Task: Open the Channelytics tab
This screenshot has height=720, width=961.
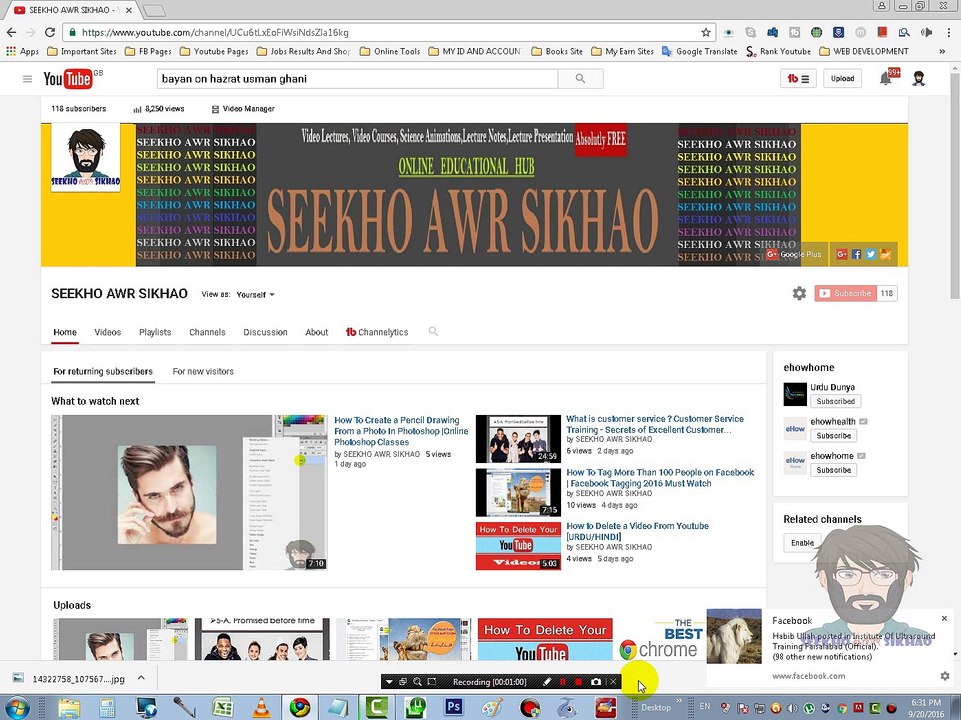Action: [377, 332]
